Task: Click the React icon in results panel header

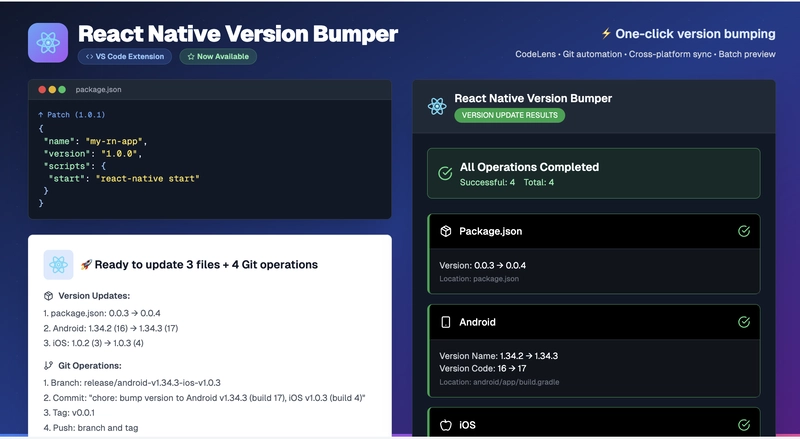Action: click(437, 106)
